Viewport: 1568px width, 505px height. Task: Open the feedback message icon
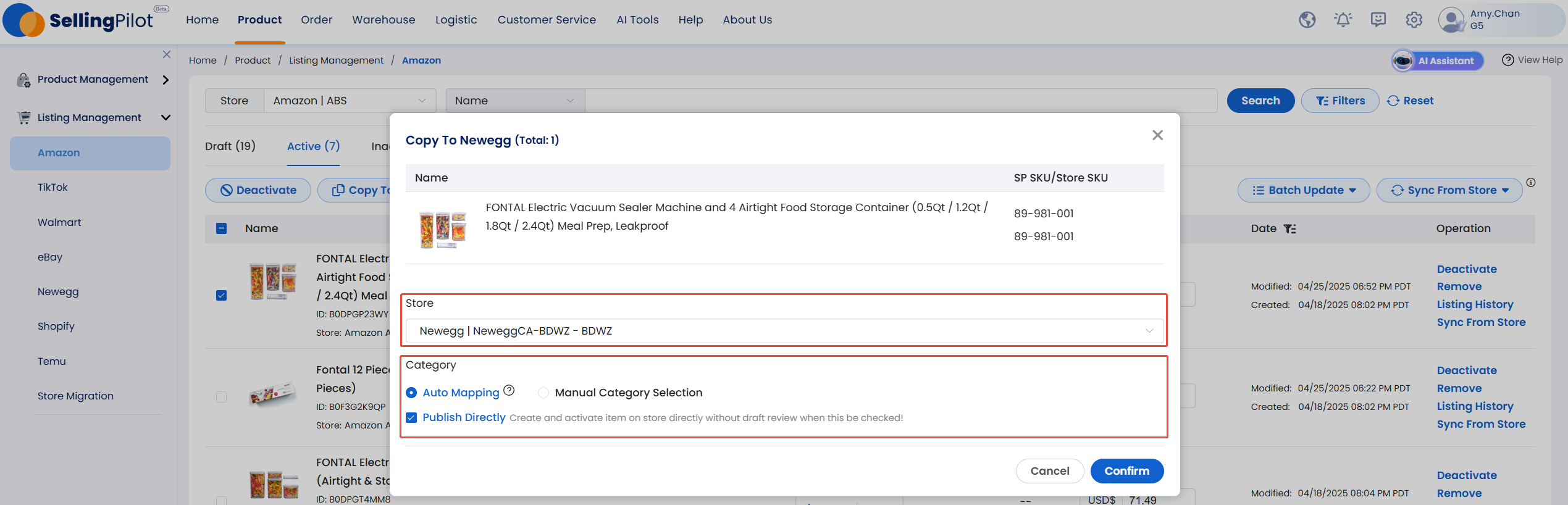click(1378, 20)
